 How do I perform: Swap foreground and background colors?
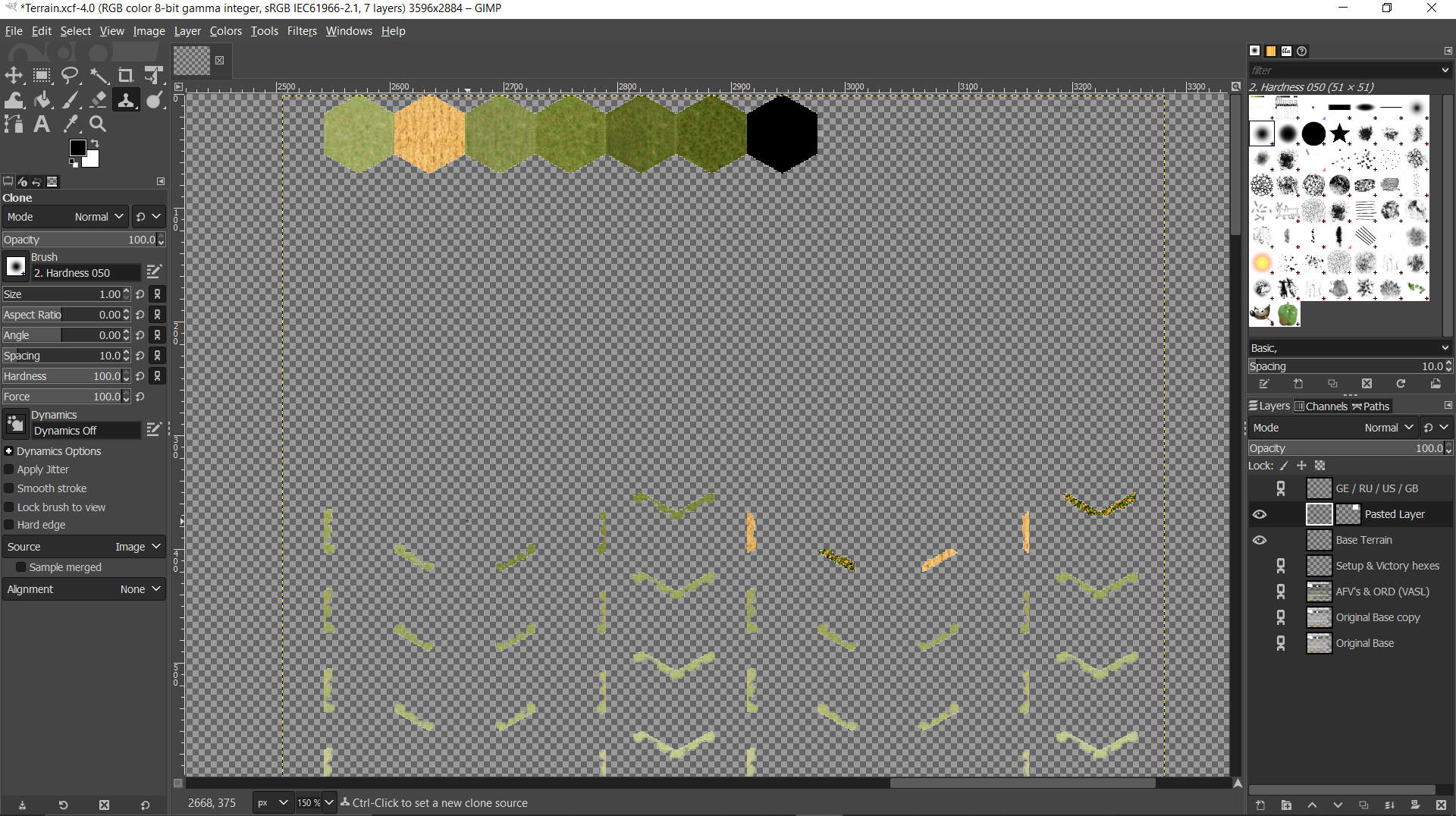(x=95, y=143)
